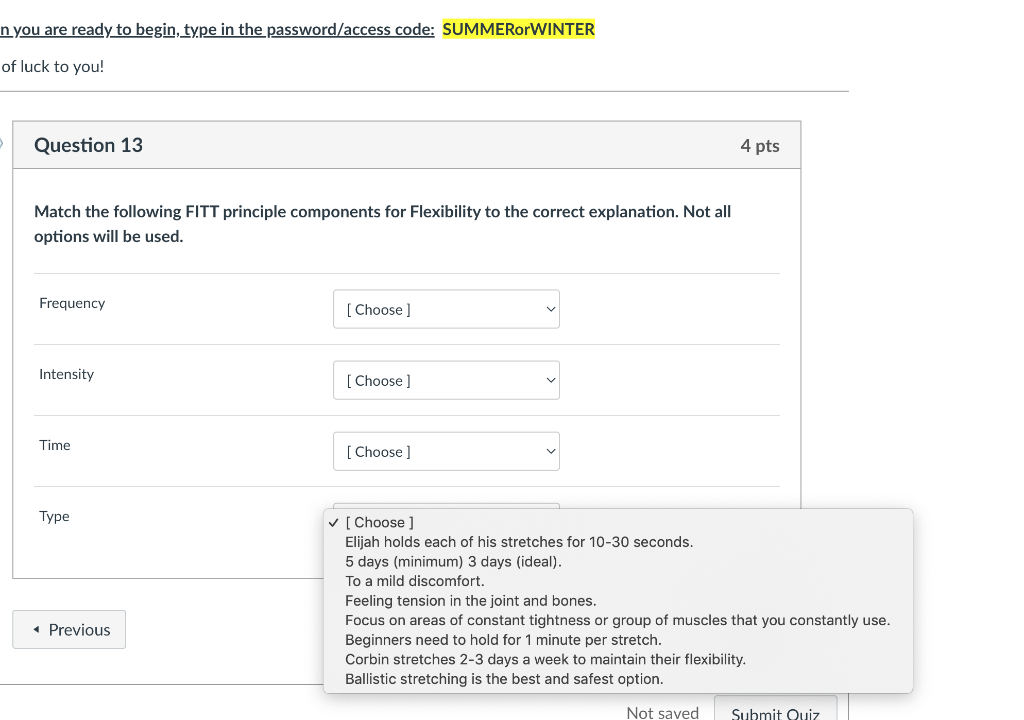Click the highlighted SUMMERorWINTER access code

(x=518, y=29)
